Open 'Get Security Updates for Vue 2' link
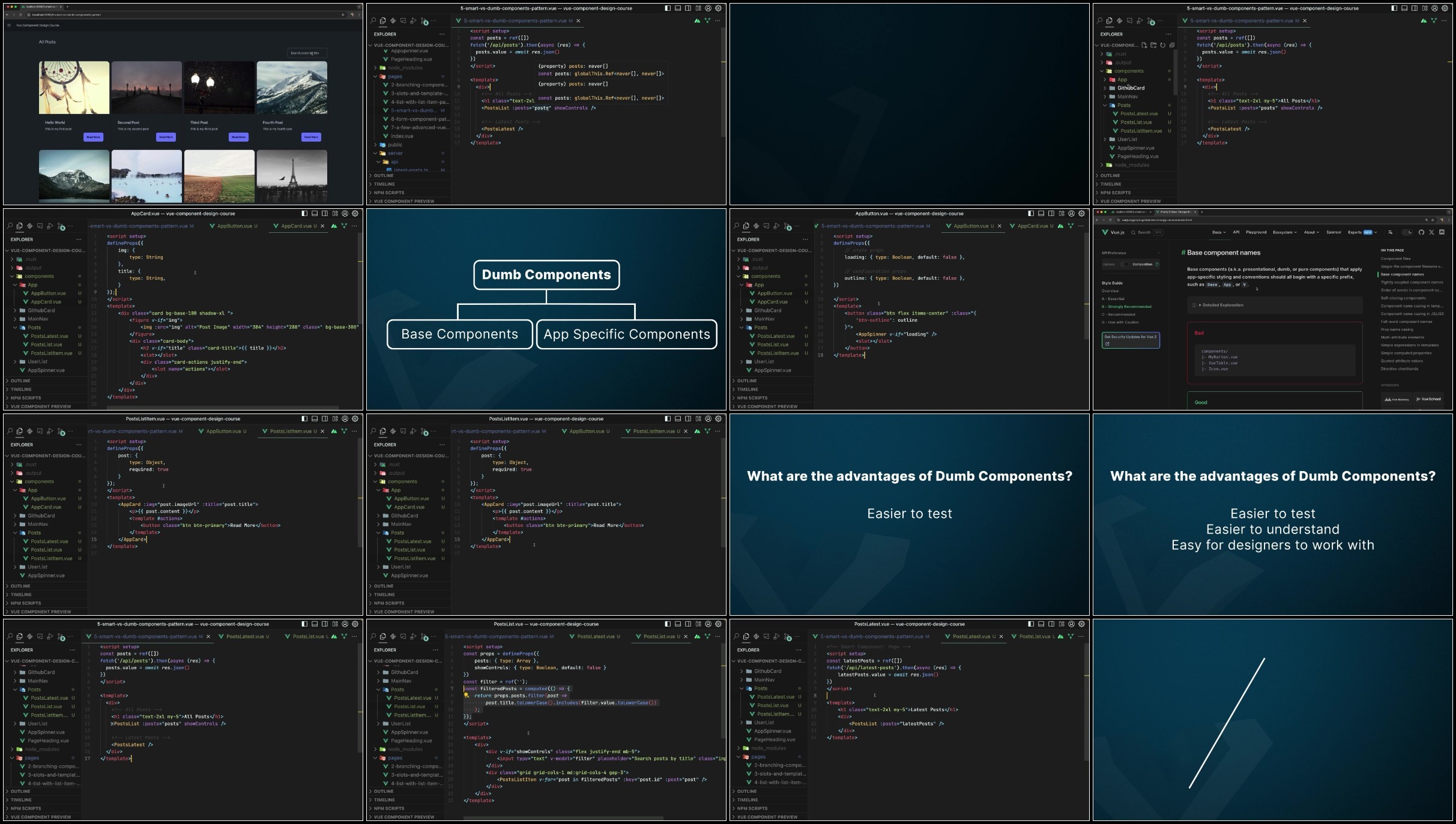 (1131, 340)
